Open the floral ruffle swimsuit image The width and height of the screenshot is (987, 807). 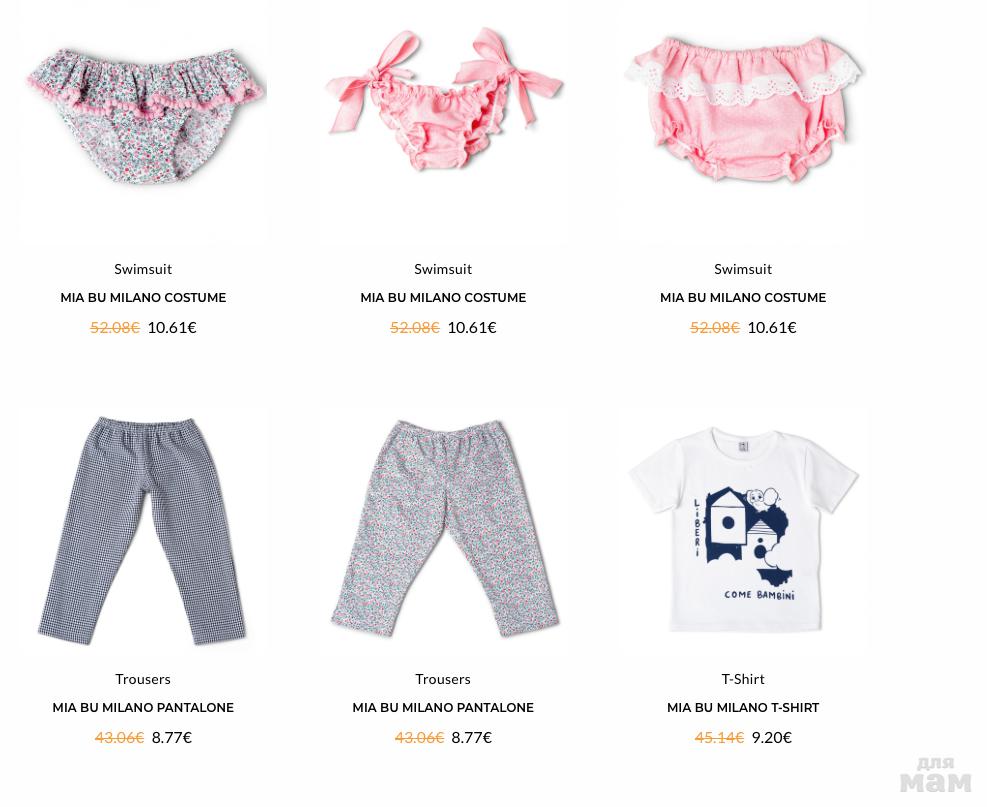[146, 116]
